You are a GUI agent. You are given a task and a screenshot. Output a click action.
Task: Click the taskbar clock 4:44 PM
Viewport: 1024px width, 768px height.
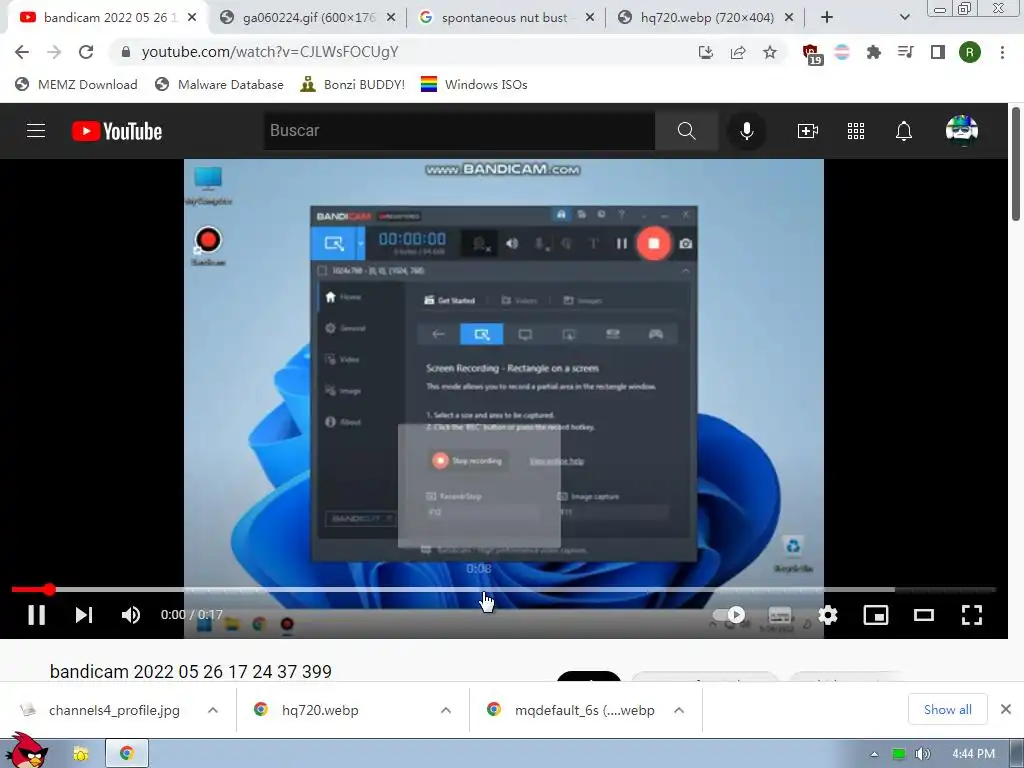(973, 754)
